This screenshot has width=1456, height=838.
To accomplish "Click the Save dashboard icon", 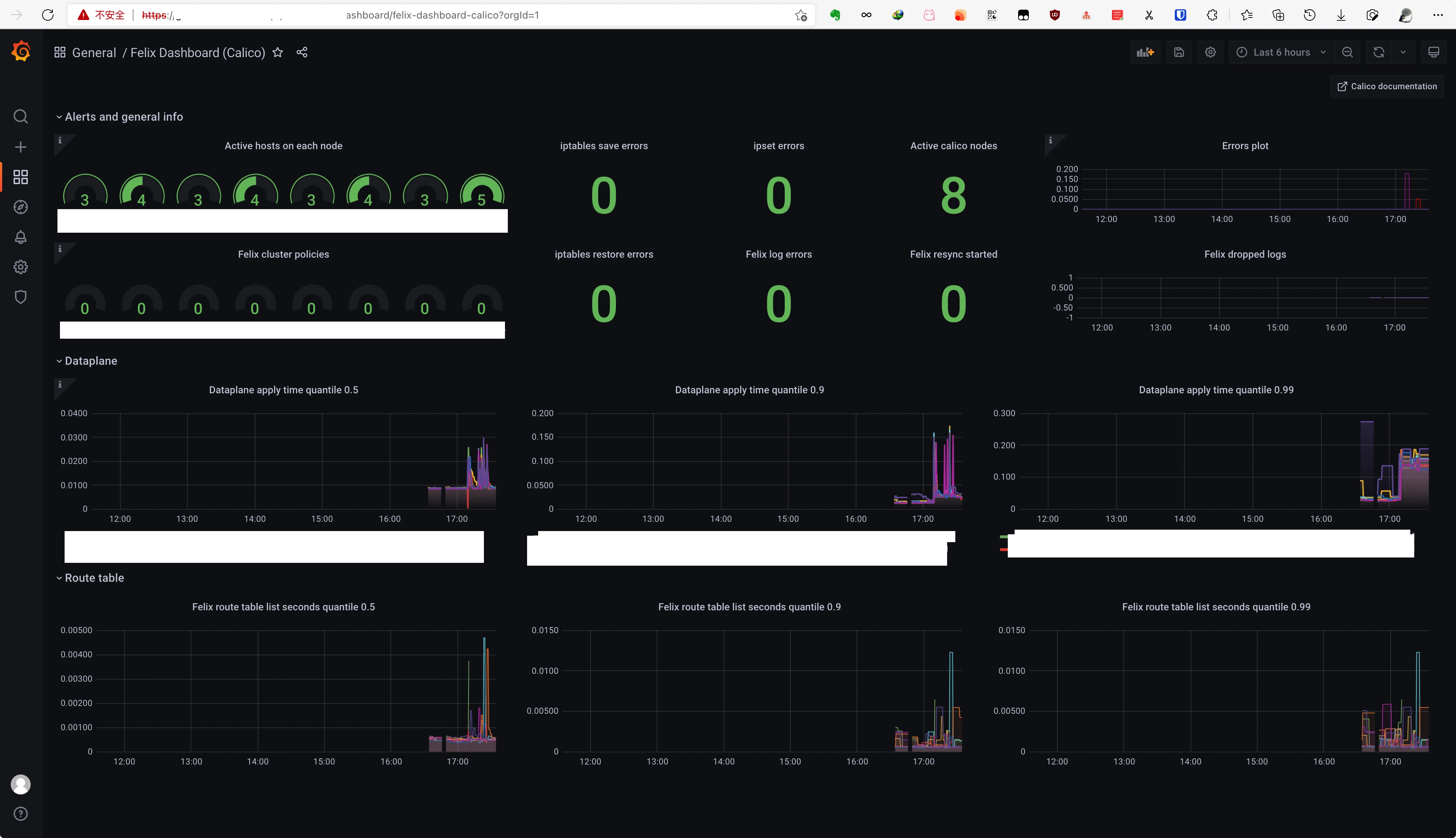I will [1179, 52].
